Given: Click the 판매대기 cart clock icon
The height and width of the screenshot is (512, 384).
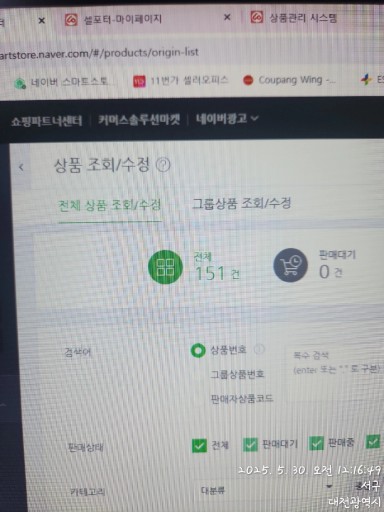Looking at the screenshot, I should pyautogui.click(x=291, y=265).
